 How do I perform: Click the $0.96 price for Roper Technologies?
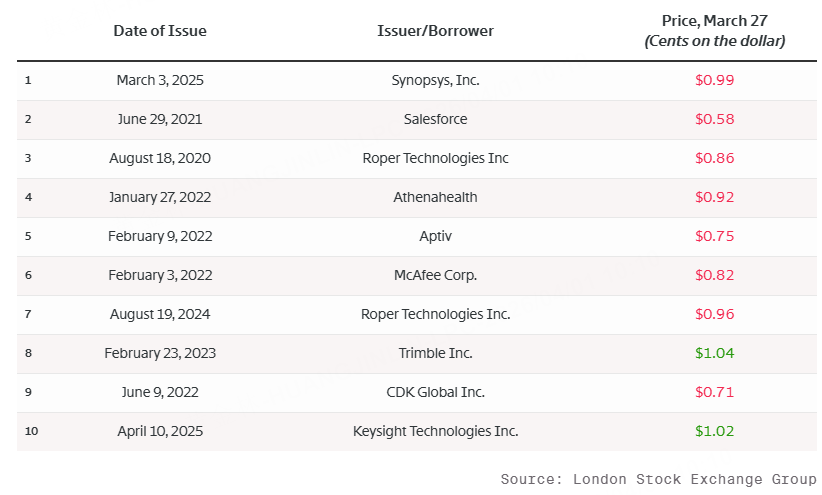(x=715, y=314)
